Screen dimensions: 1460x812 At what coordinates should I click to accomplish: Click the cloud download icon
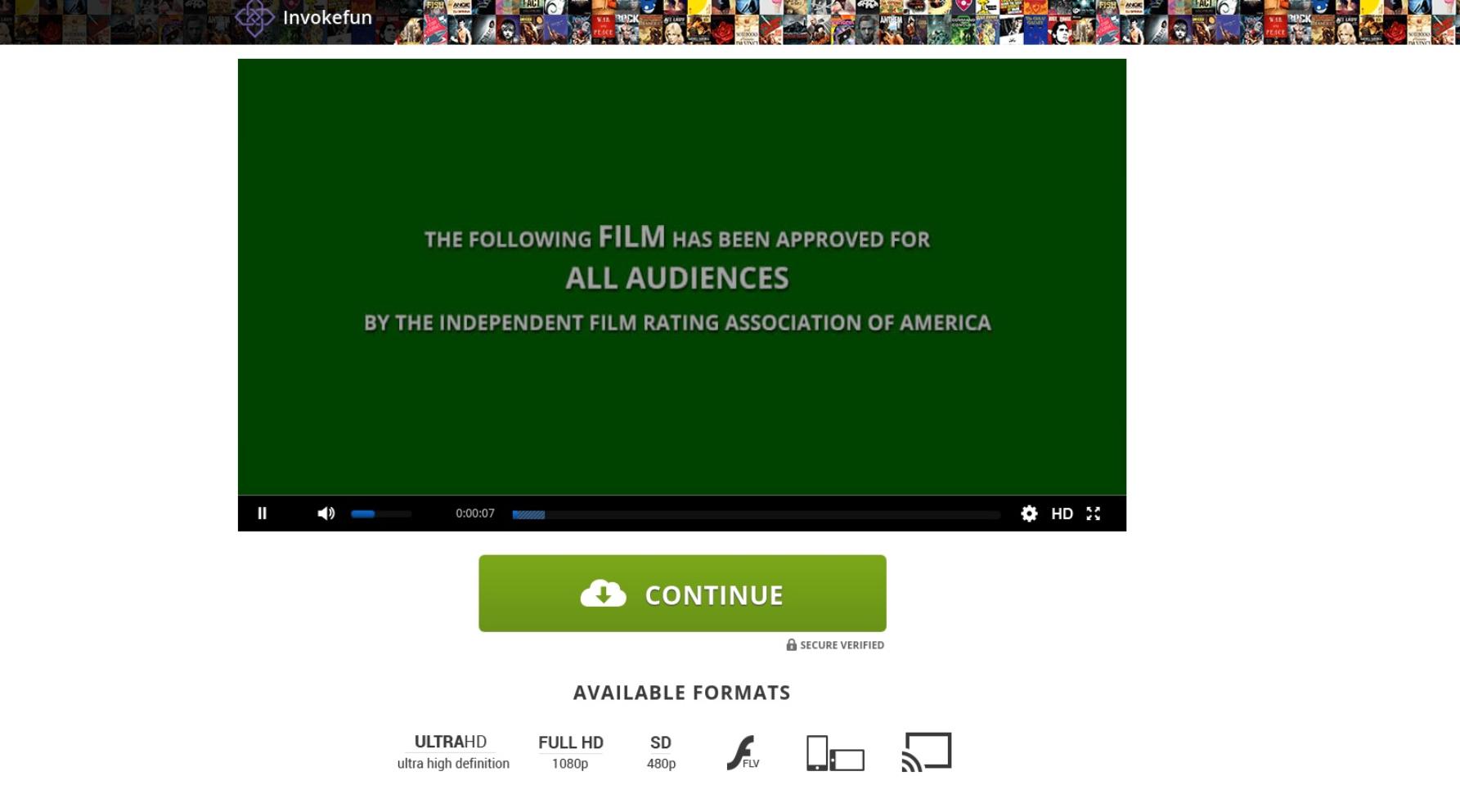click(603, 594)
